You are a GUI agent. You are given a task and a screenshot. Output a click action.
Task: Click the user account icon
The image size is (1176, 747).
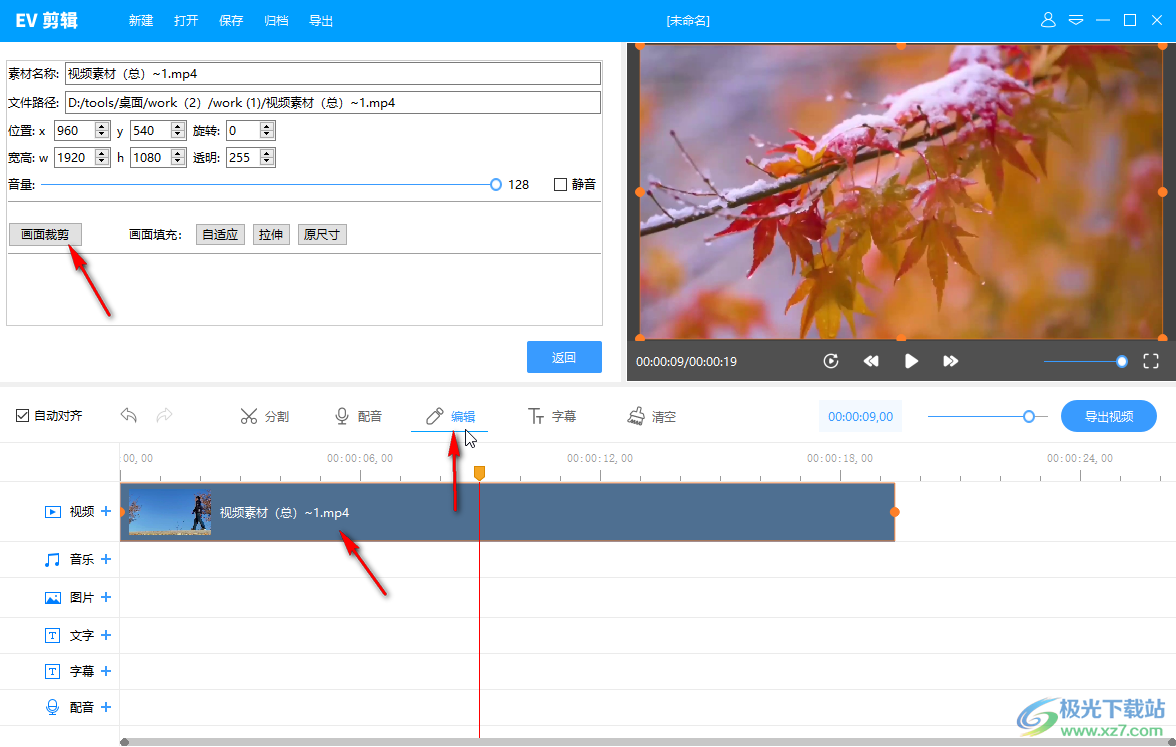(x=1048, y=20)
